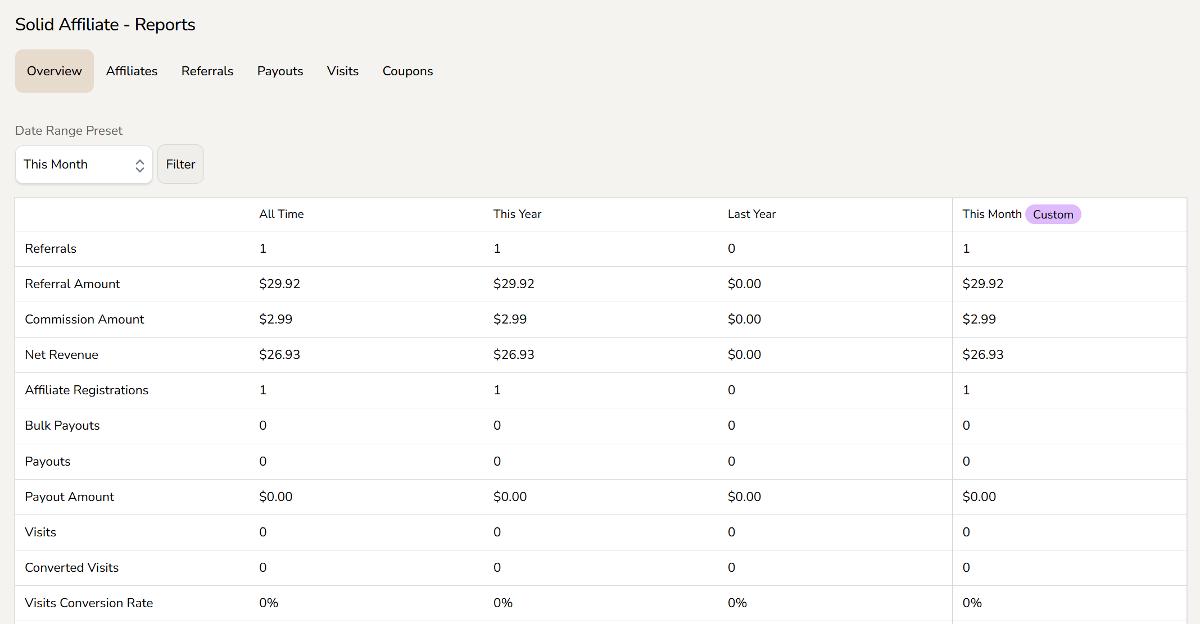Go to the Referrals tab
The image size is (1200, 624).
[x=207, y=71]
